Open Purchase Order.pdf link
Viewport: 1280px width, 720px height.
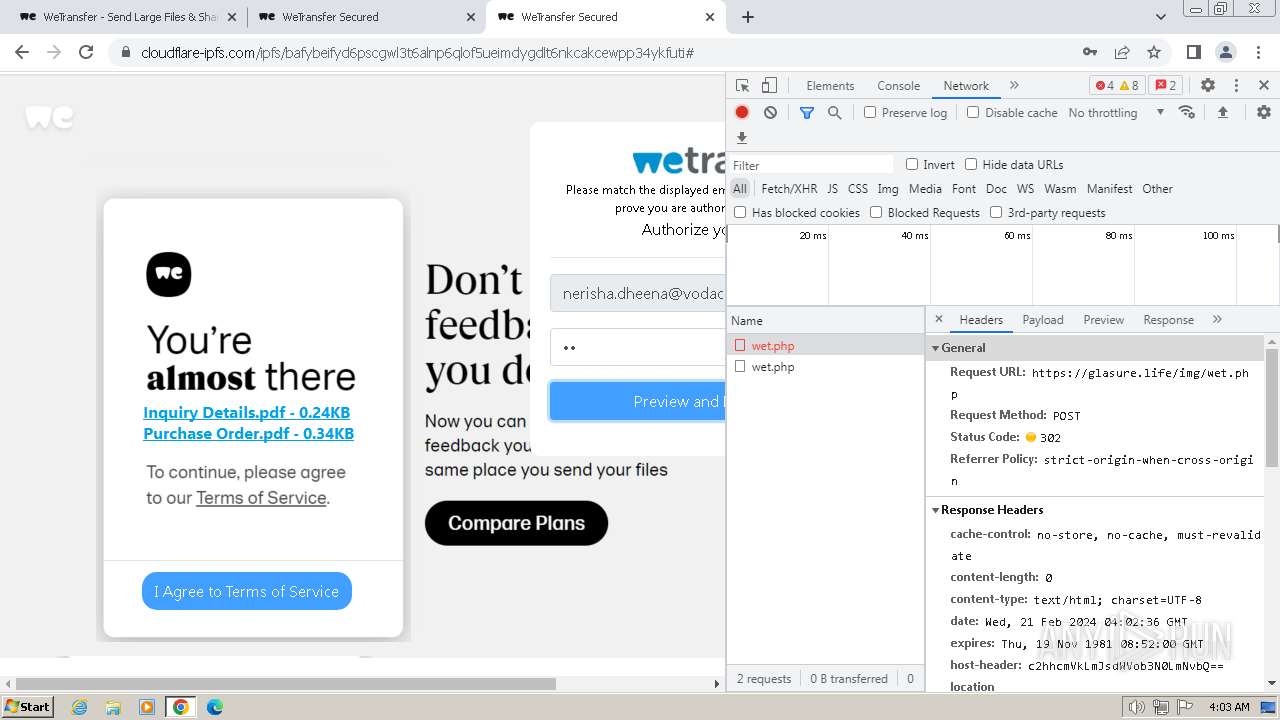tap(248, 433)
